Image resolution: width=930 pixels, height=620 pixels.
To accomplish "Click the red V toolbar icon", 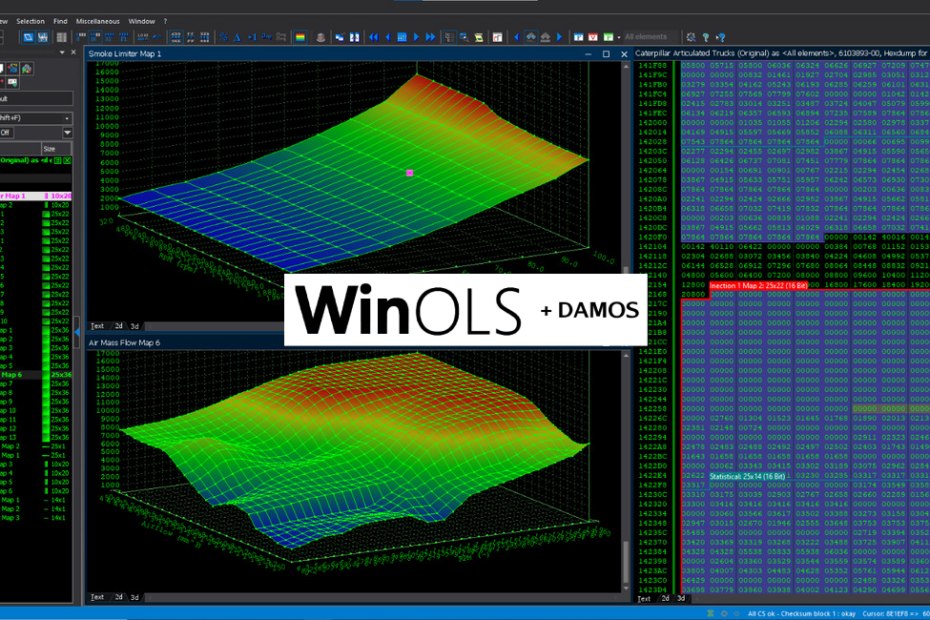I will point(593,37).
